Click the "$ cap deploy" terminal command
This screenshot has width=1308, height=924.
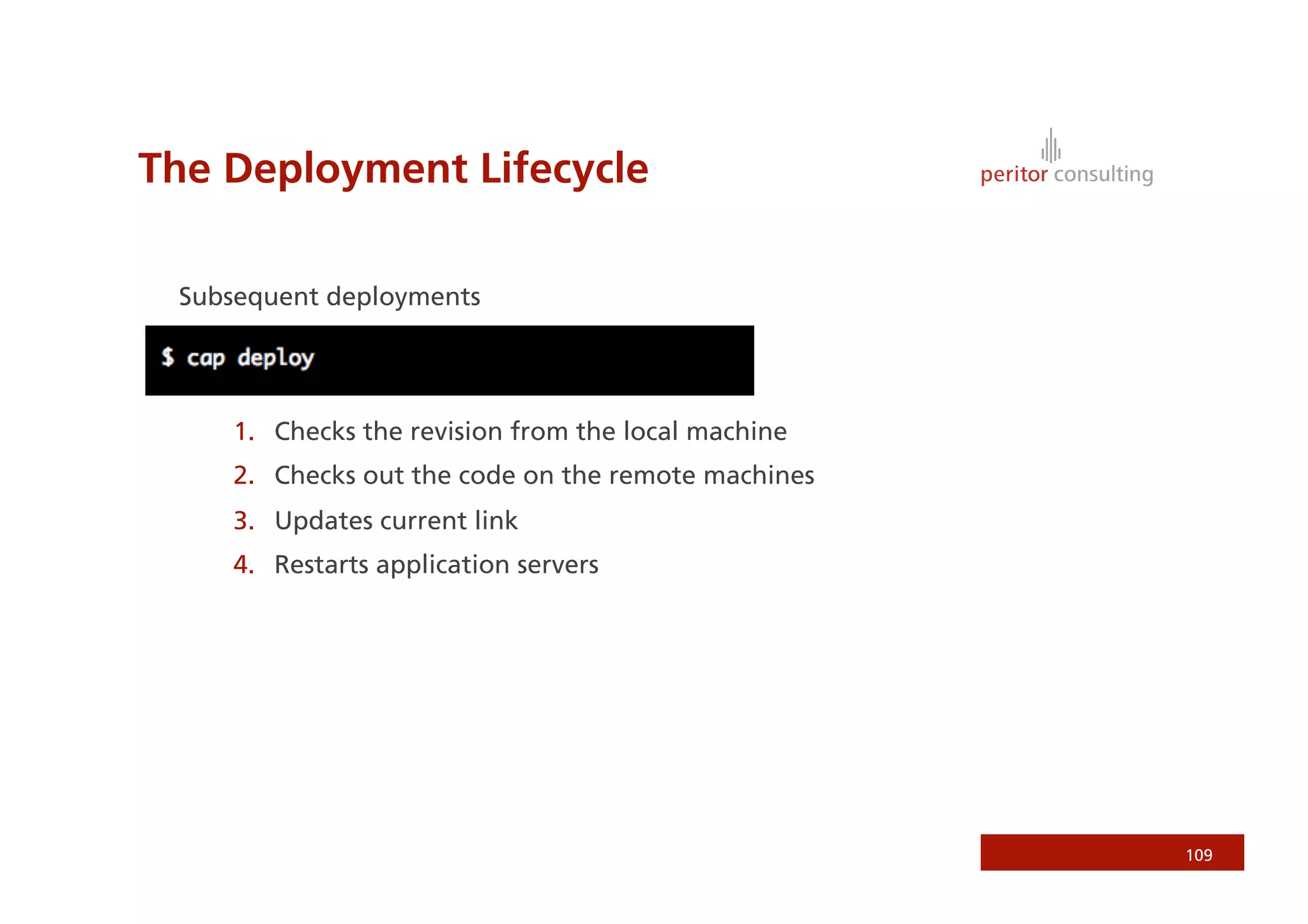point(238,358)
